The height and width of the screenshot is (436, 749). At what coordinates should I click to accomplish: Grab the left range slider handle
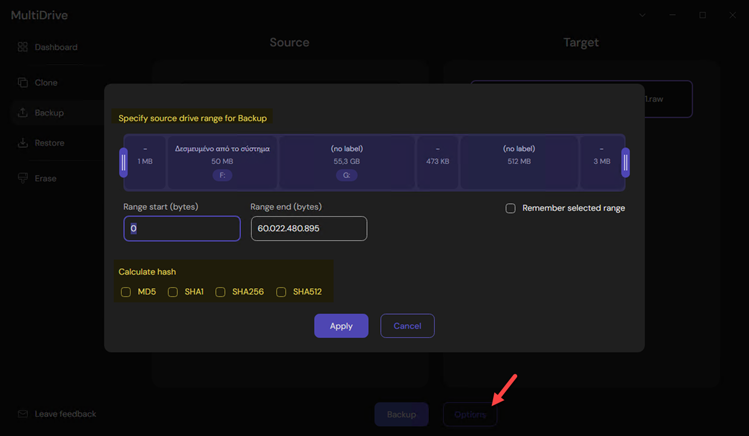coord(124,162)
